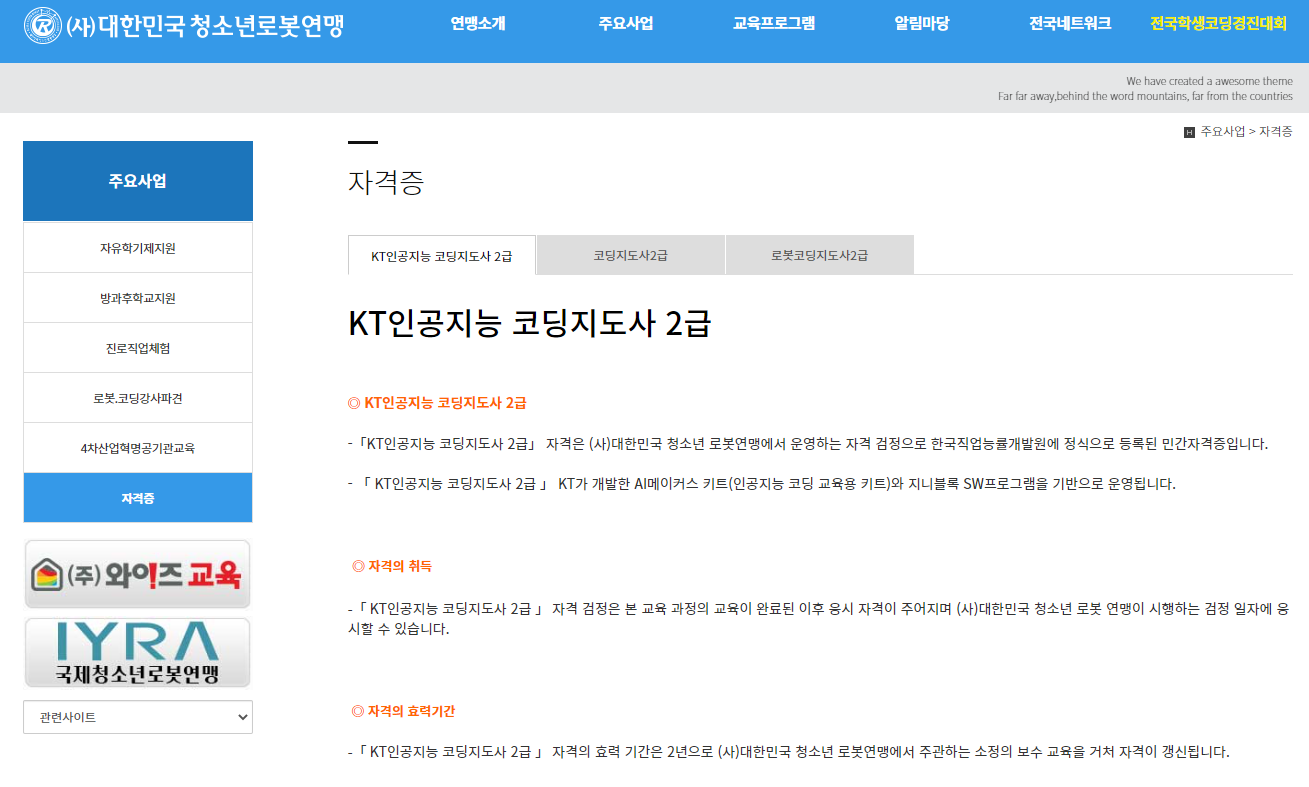The height and width of the screenshot is (787, 1309).
Task: Open the 알림마당 menu
Action: (x=922, y=24)
